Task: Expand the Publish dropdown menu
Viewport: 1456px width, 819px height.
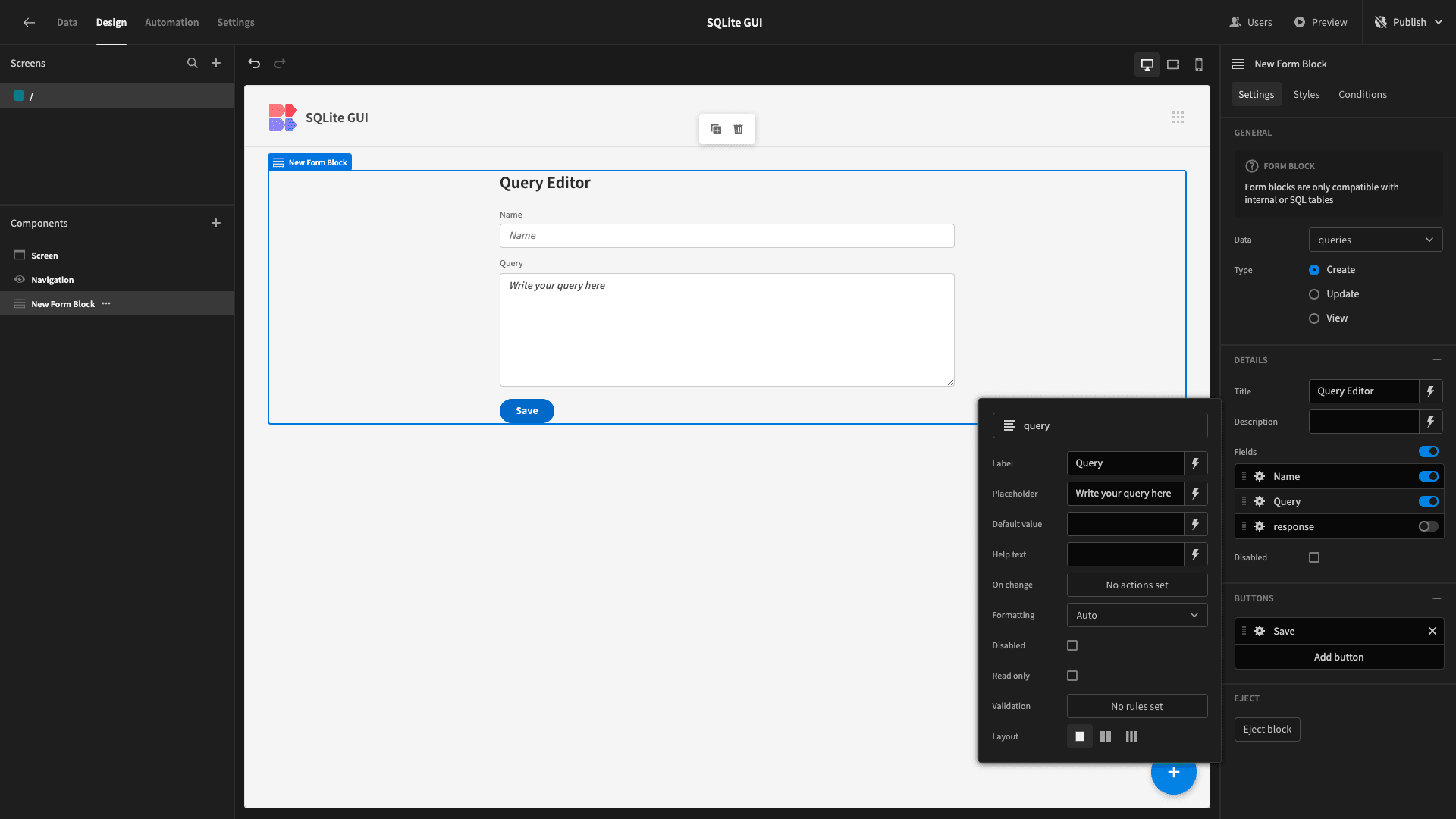Action: click(1410, 22)
